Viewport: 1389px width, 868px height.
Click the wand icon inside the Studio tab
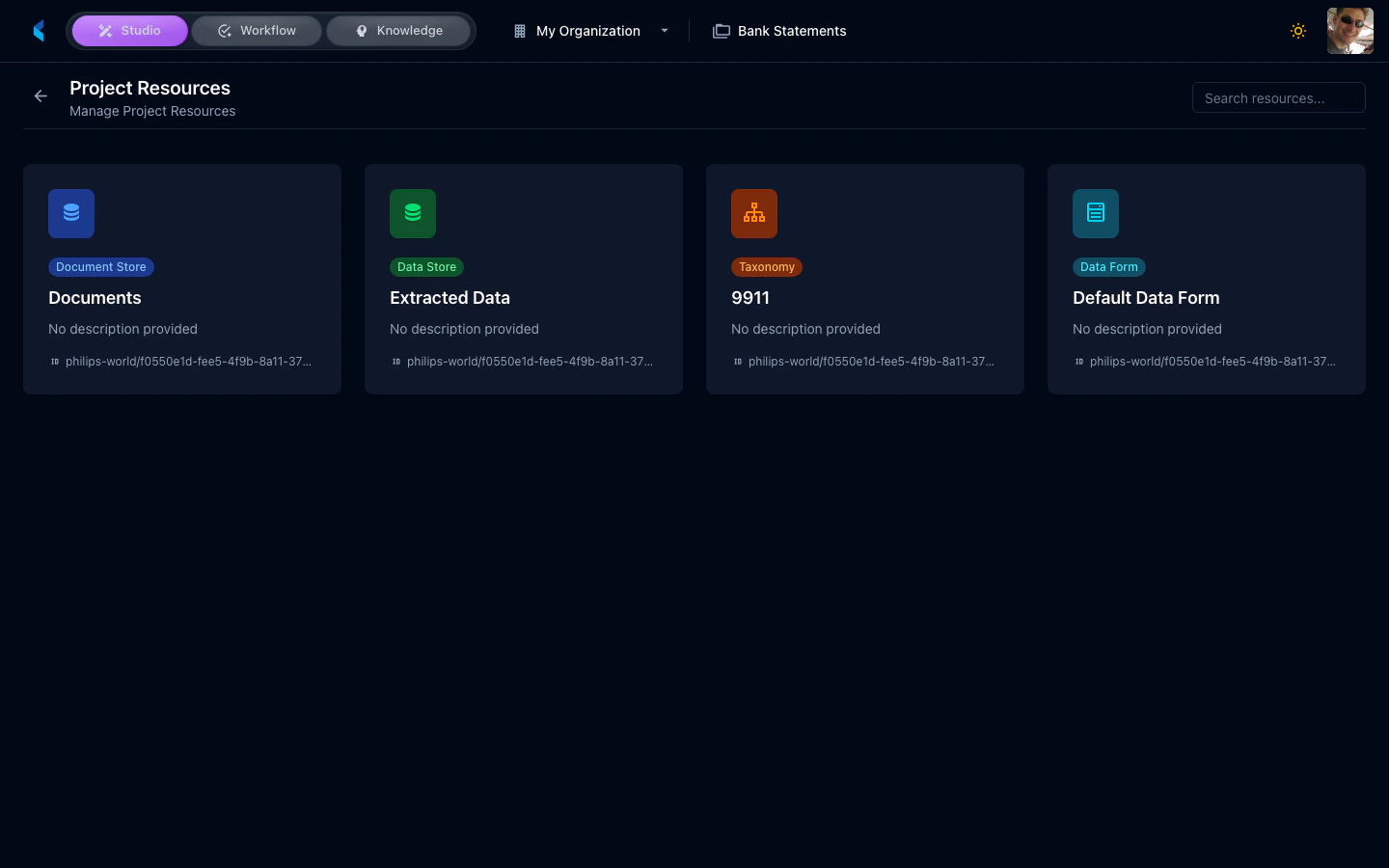click(x=105, y=30)
